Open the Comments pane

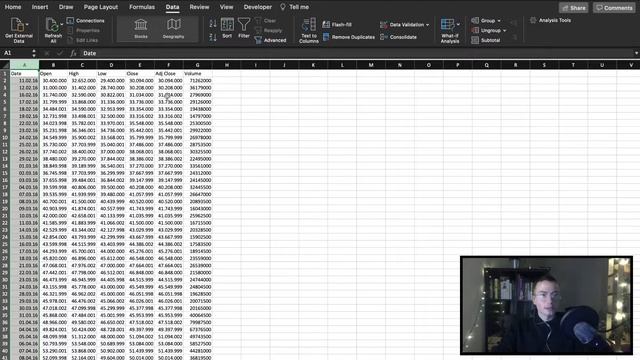click(x=614, y=8)
